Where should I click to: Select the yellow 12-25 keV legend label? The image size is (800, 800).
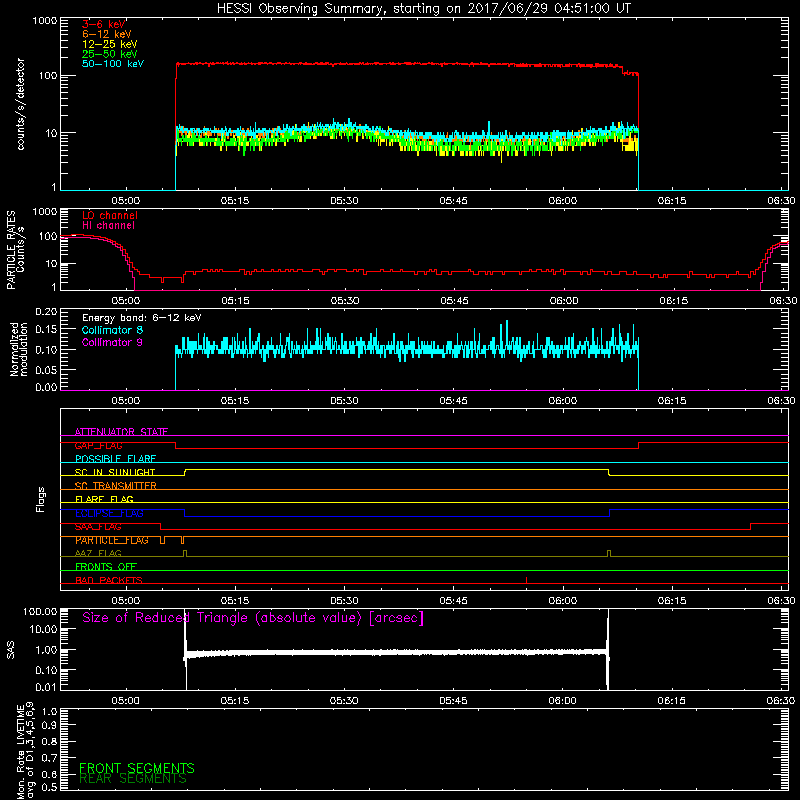click(109, 44)
